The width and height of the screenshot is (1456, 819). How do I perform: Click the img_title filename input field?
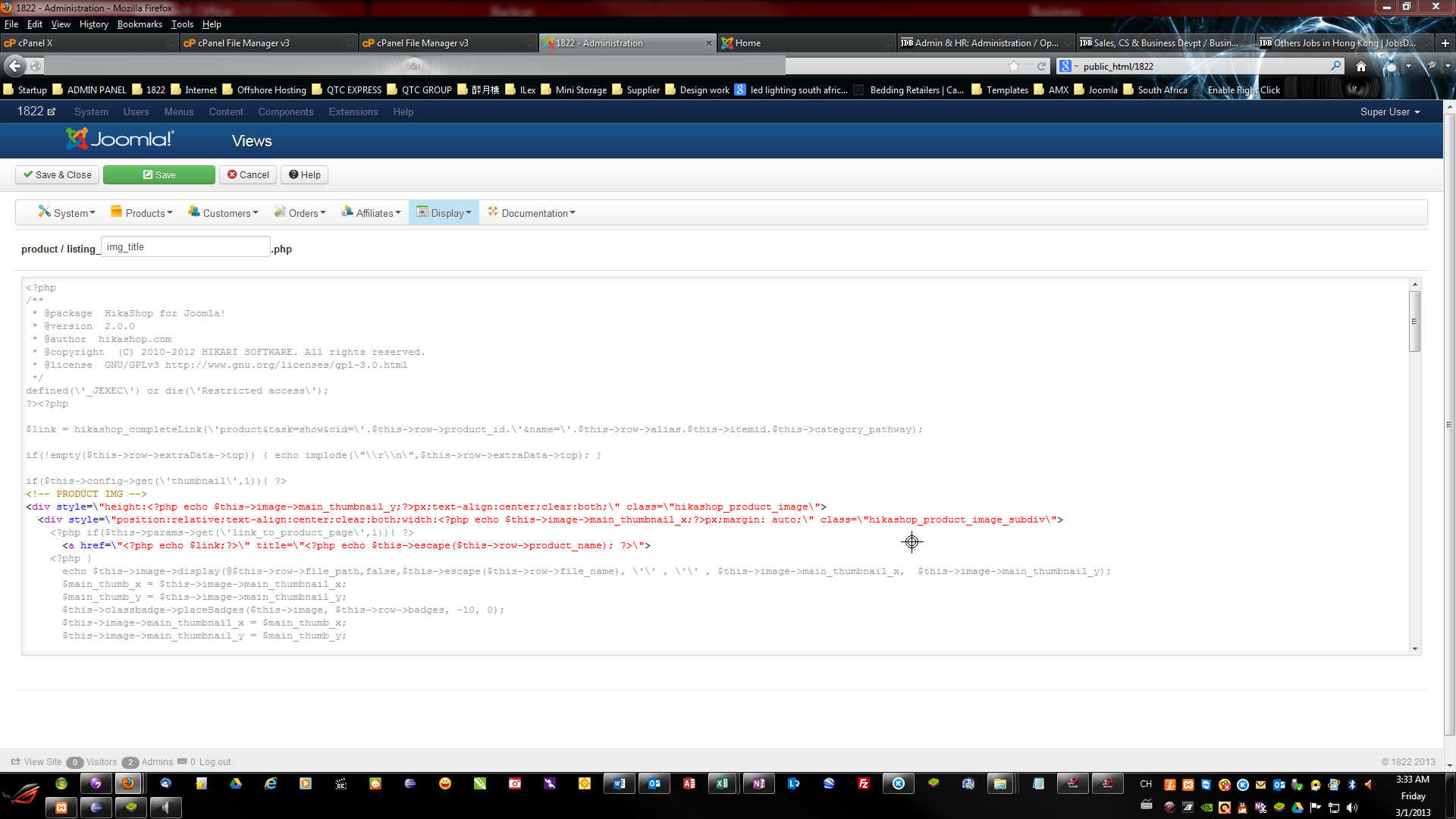pyautogui.click(x=186, y=247)
